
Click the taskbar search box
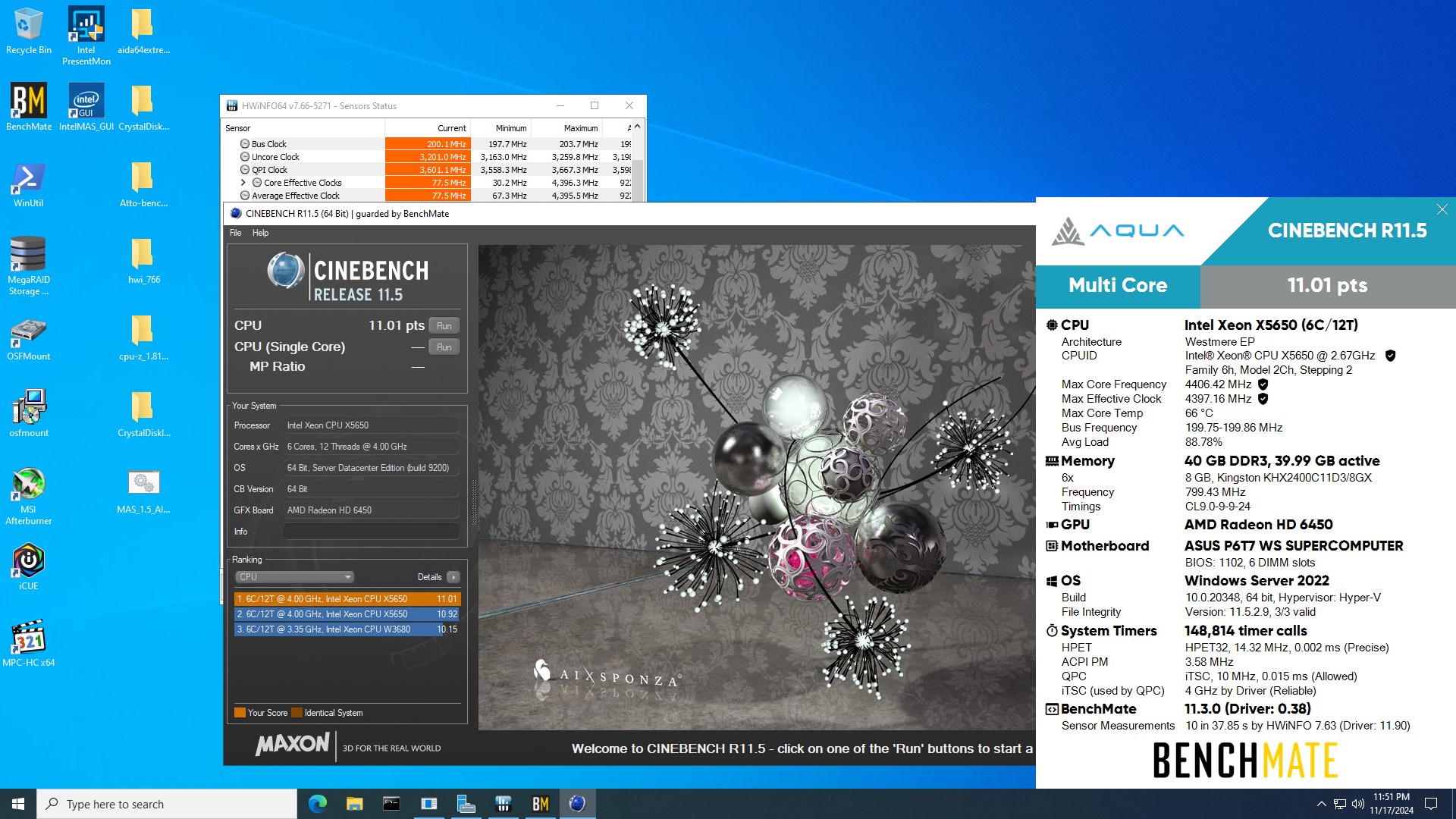pos(167,804)
